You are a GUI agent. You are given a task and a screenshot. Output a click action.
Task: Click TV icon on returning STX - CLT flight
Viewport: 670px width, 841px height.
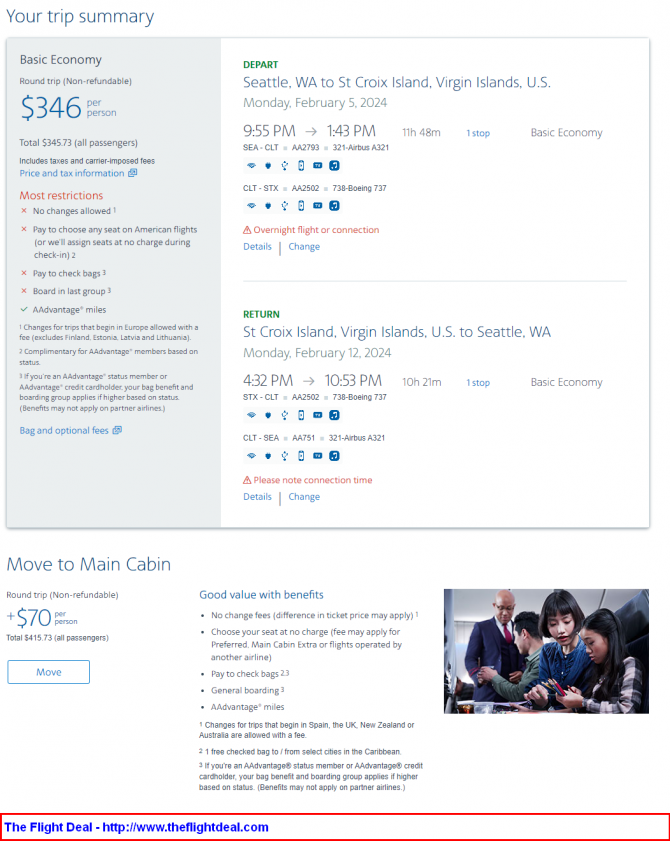tap(318, 415)
